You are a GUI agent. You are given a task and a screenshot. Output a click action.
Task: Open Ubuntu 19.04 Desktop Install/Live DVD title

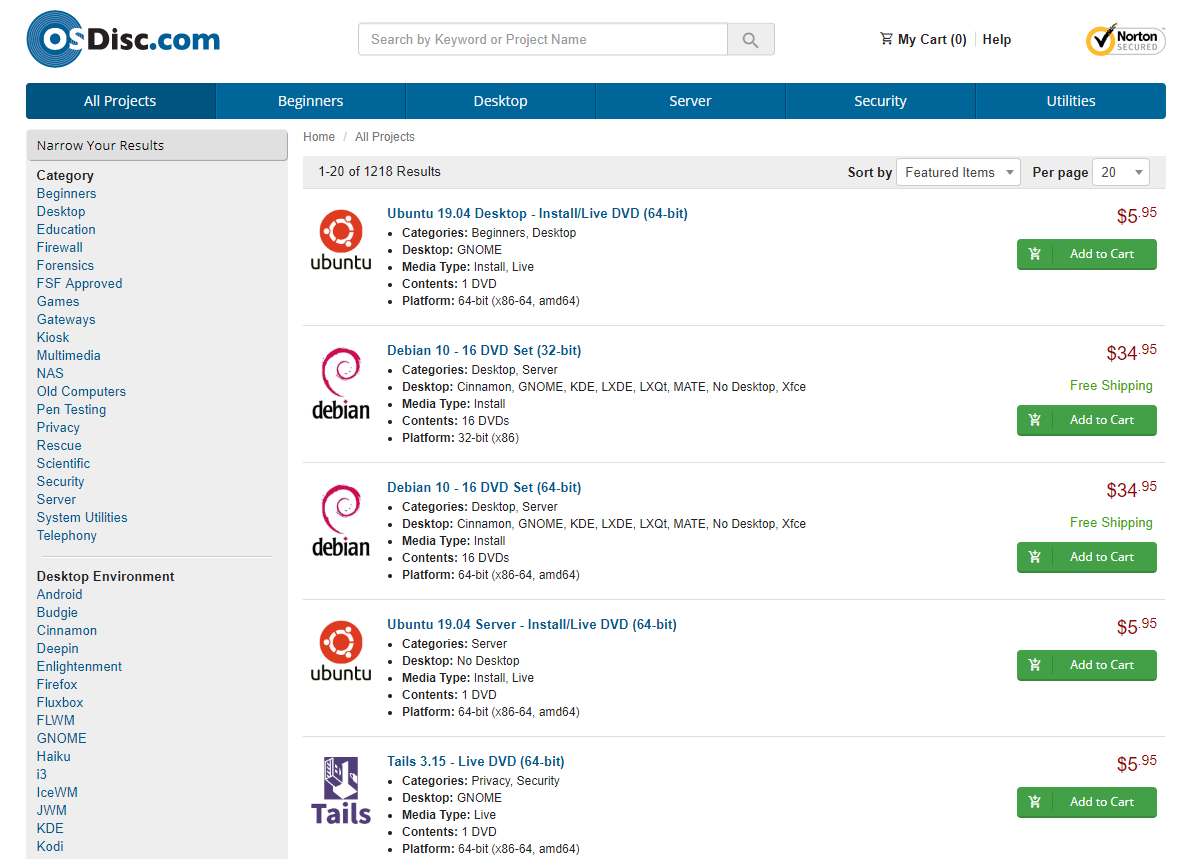pos(537,214)
